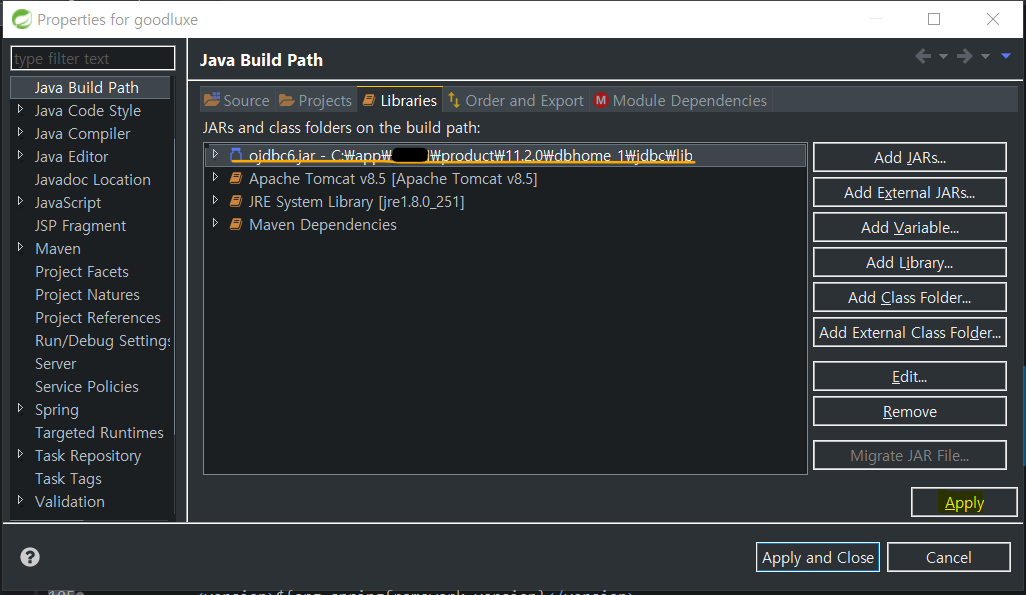Select Java Build Path in sidebar

90,87
